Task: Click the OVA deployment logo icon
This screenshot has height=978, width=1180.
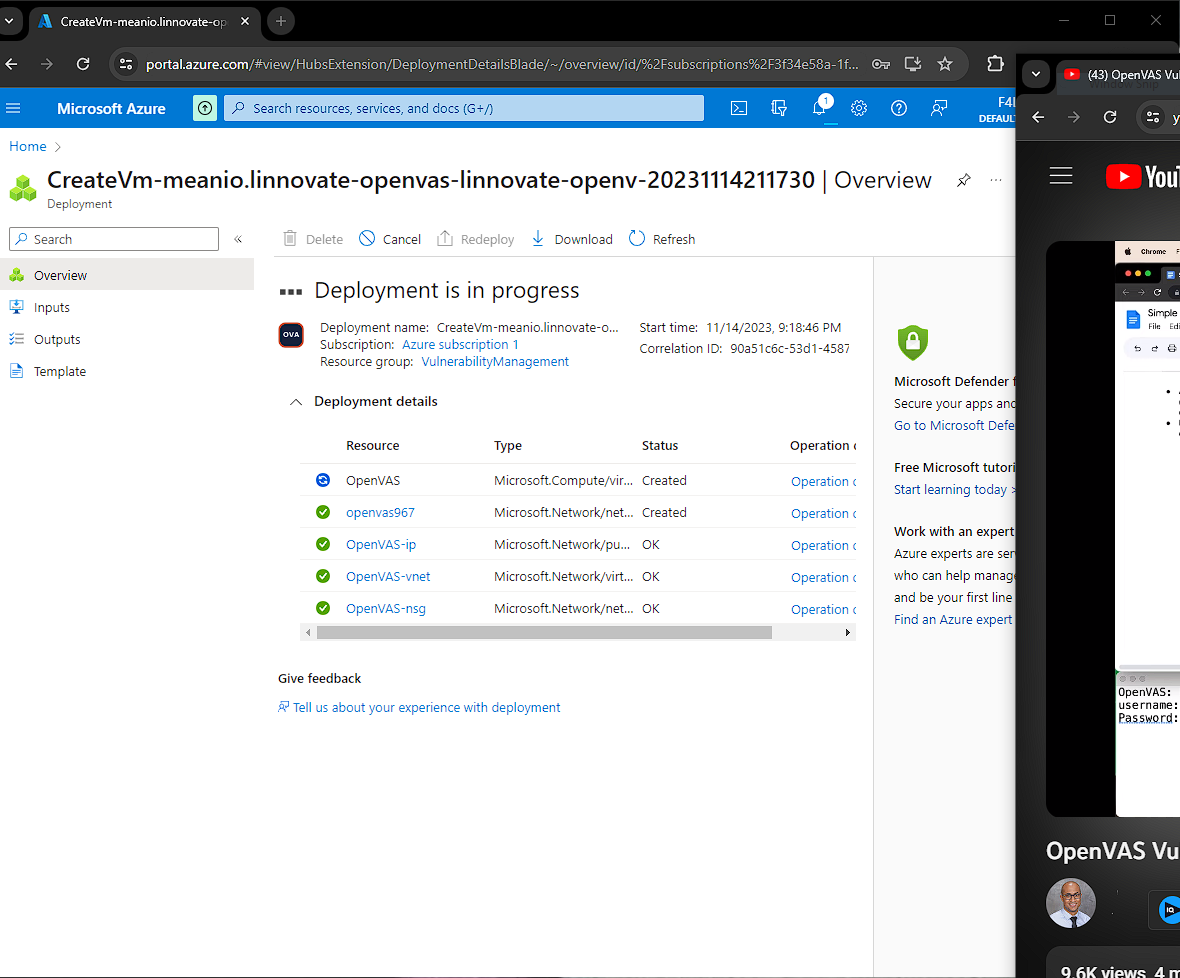Action: pyautogui.click(x=291, y=335)
